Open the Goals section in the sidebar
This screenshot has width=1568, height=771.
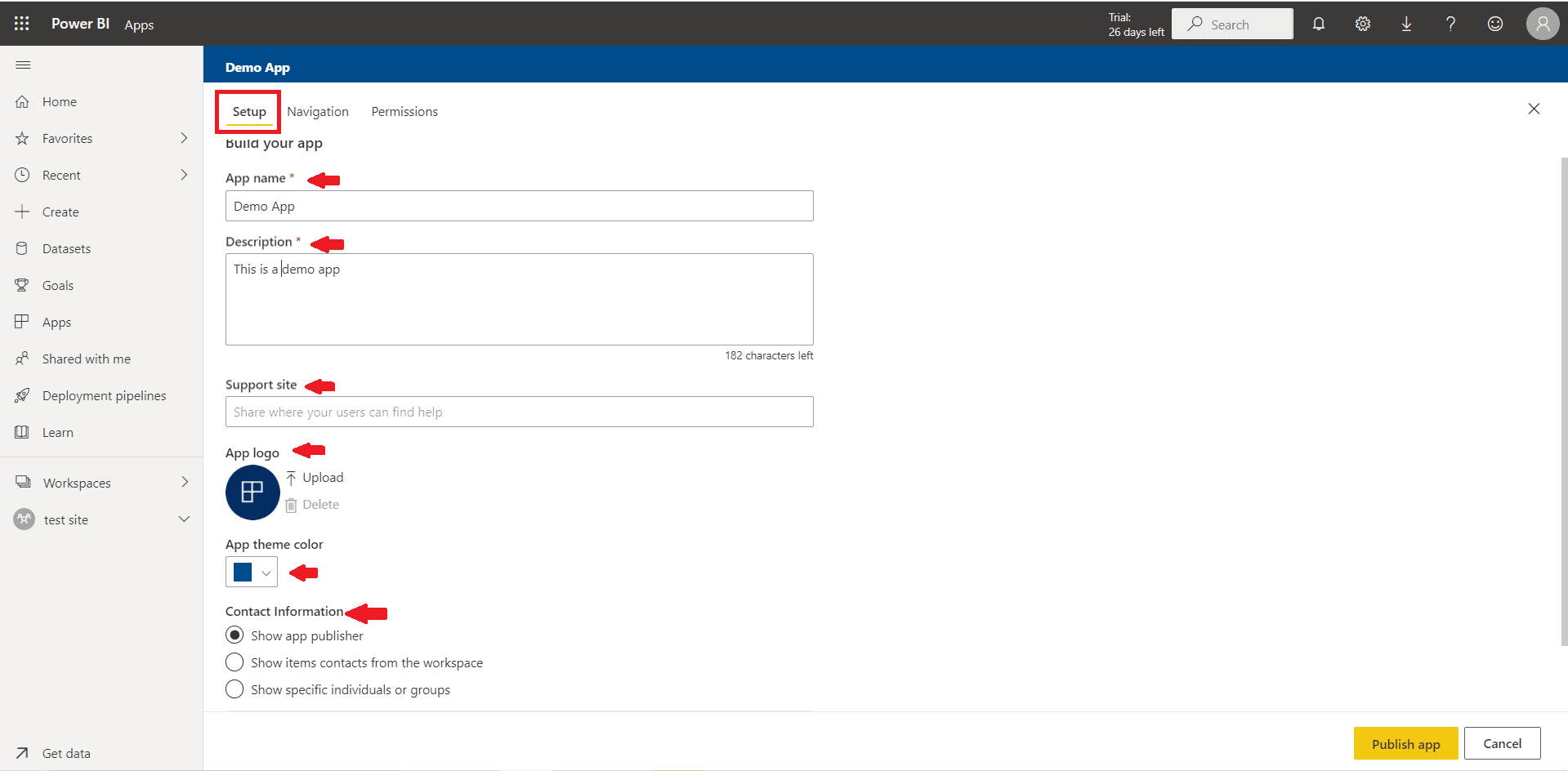56,284
